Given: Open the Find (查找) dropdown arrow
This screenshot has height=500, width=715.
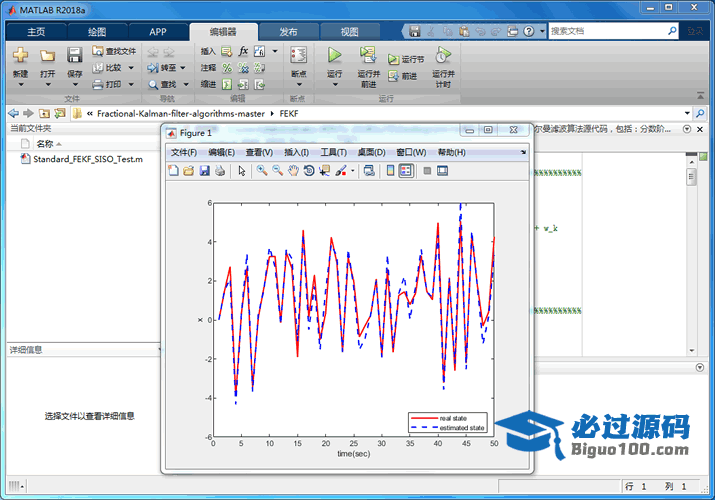Looking at the screenshot, I should pos(186,84).
